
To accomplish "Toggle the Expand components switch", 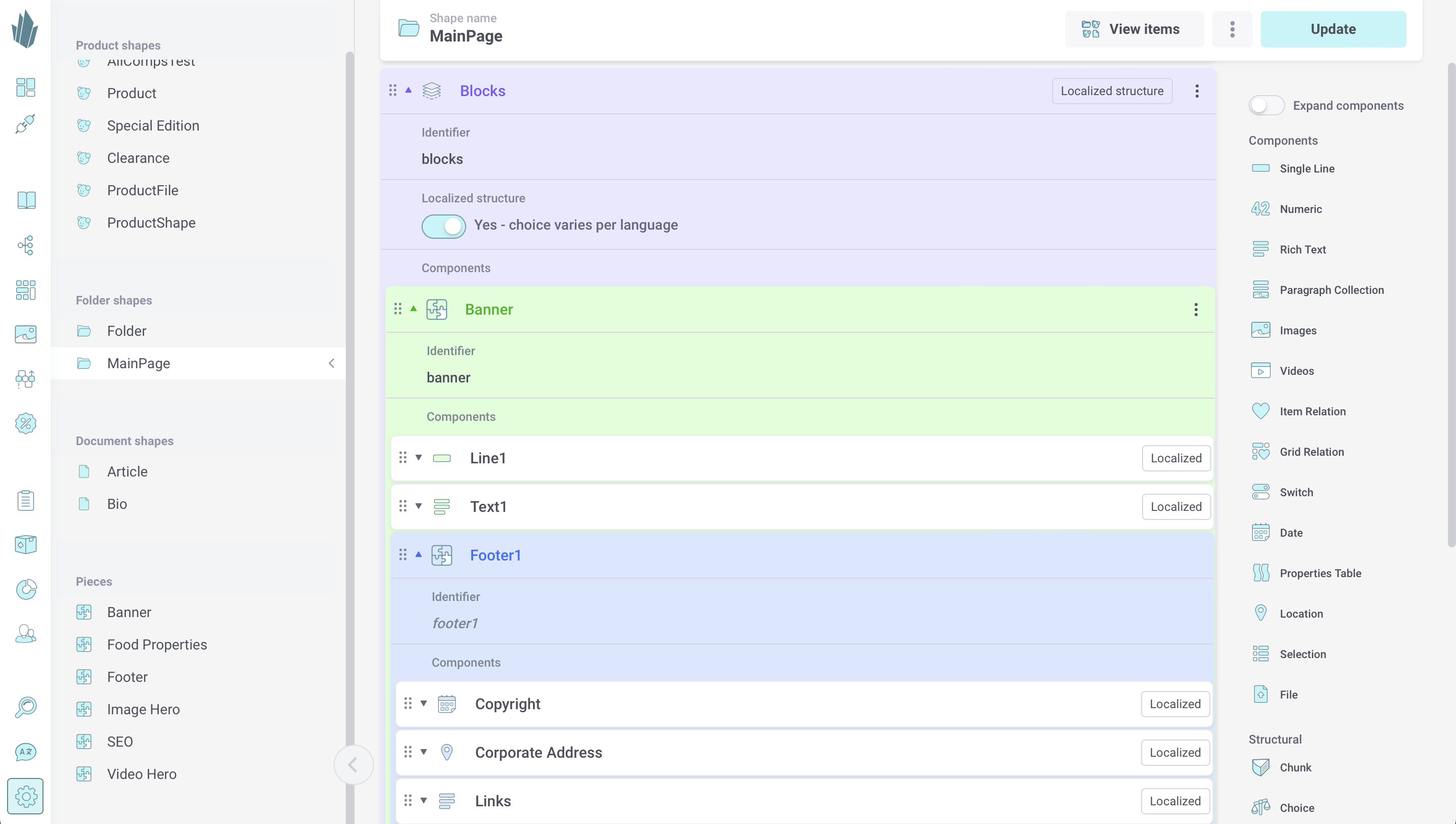I will point(1266,105).
